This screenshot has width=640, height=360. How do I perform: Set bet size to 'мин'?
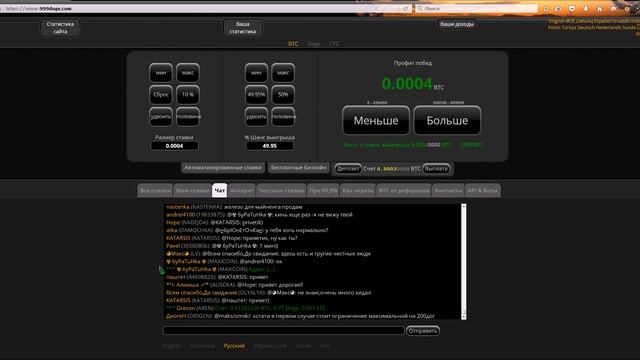(x=161, y=73)
